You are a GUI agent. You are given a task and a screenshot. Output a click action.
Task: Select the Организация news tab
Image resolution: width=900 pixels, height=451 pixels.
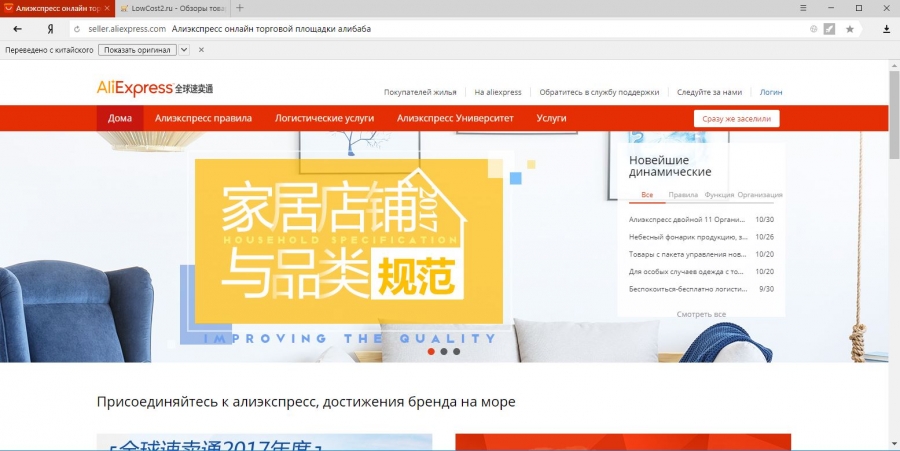(x=760, y=195)
